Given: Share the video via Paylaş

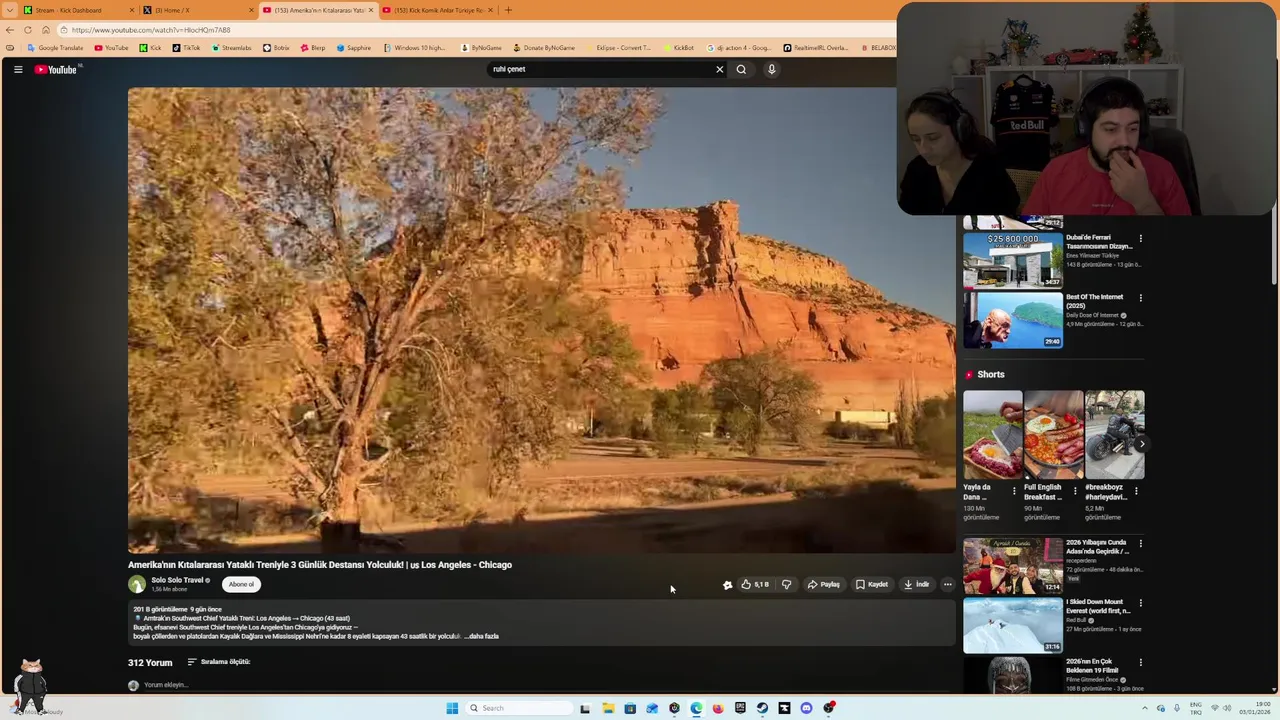Looking at the screenshot, I should pyautogui.click(x=824, y=584).
